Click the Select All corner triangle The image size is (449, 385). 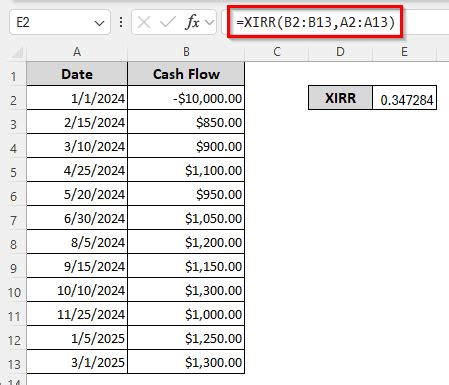point(17,53)
